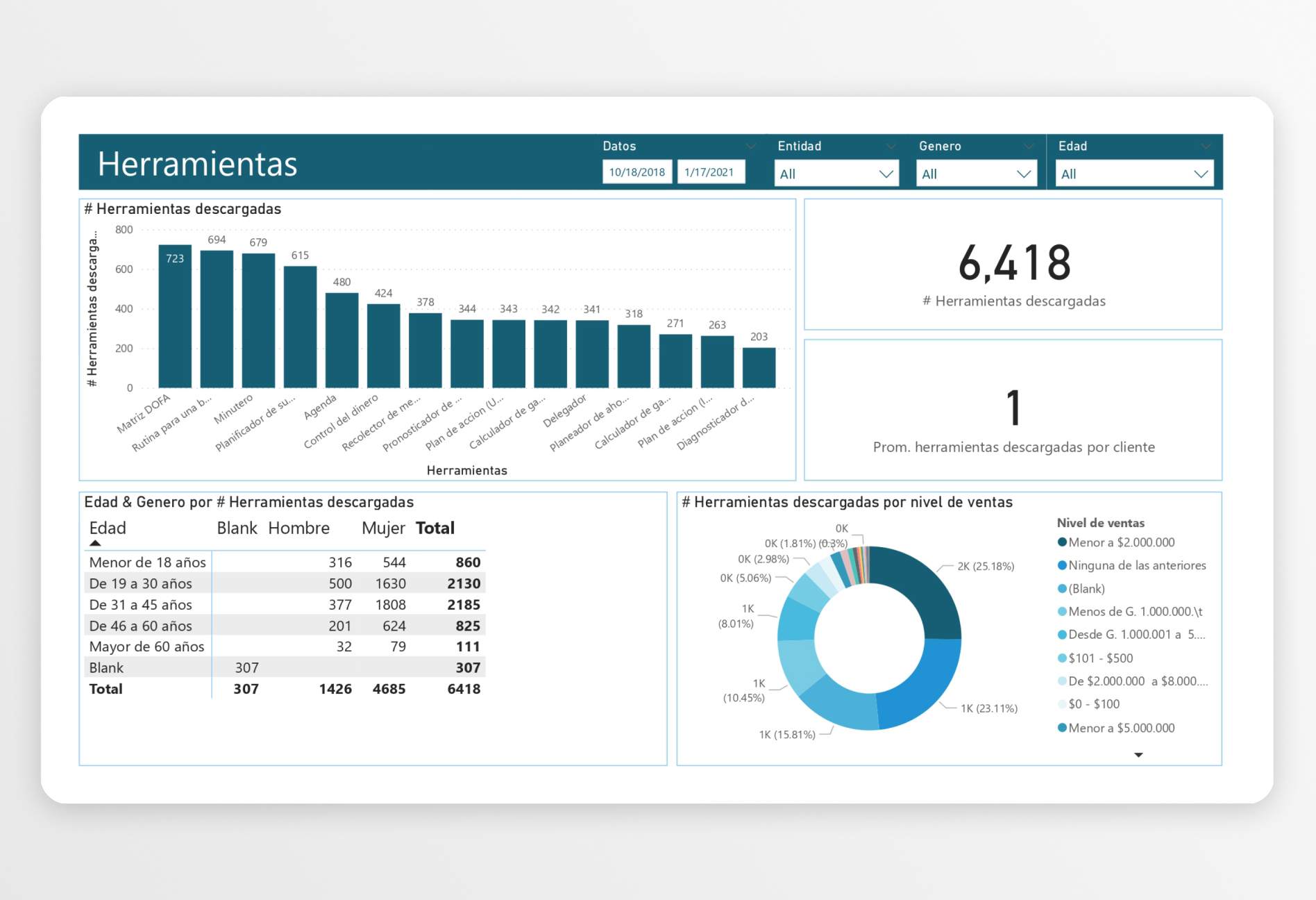Click the end date field 1/17/2021
Image resolution: width=1316 pixels, height=900 pixels.
(x=710, y=172)
